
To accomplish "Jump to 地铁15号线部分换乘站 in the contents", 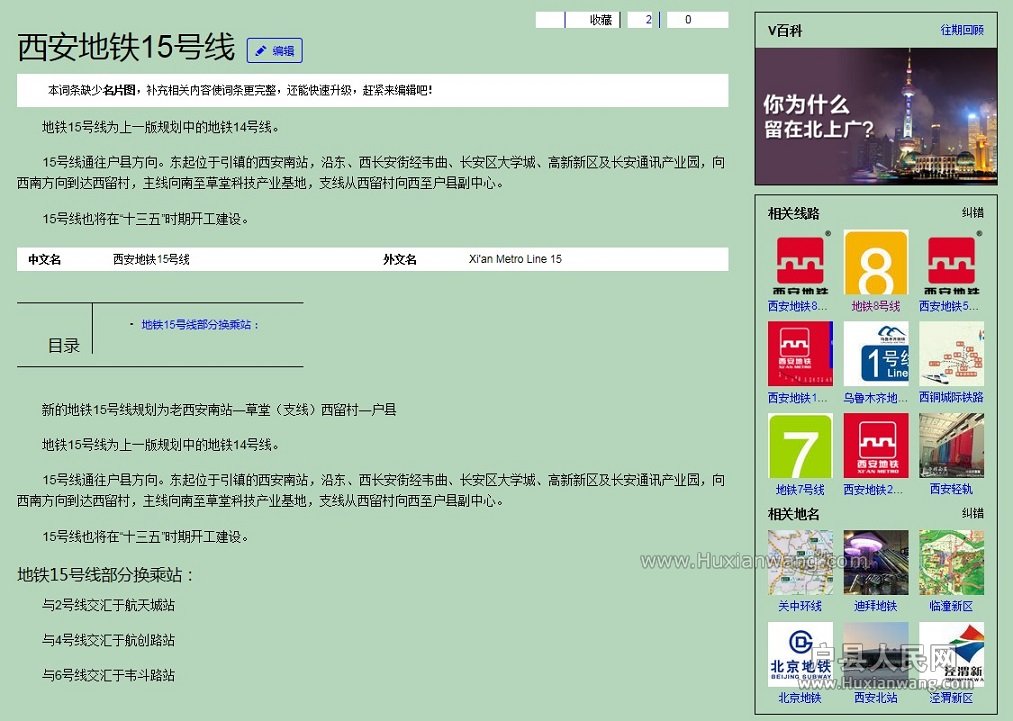I will [x=200, y=325].
